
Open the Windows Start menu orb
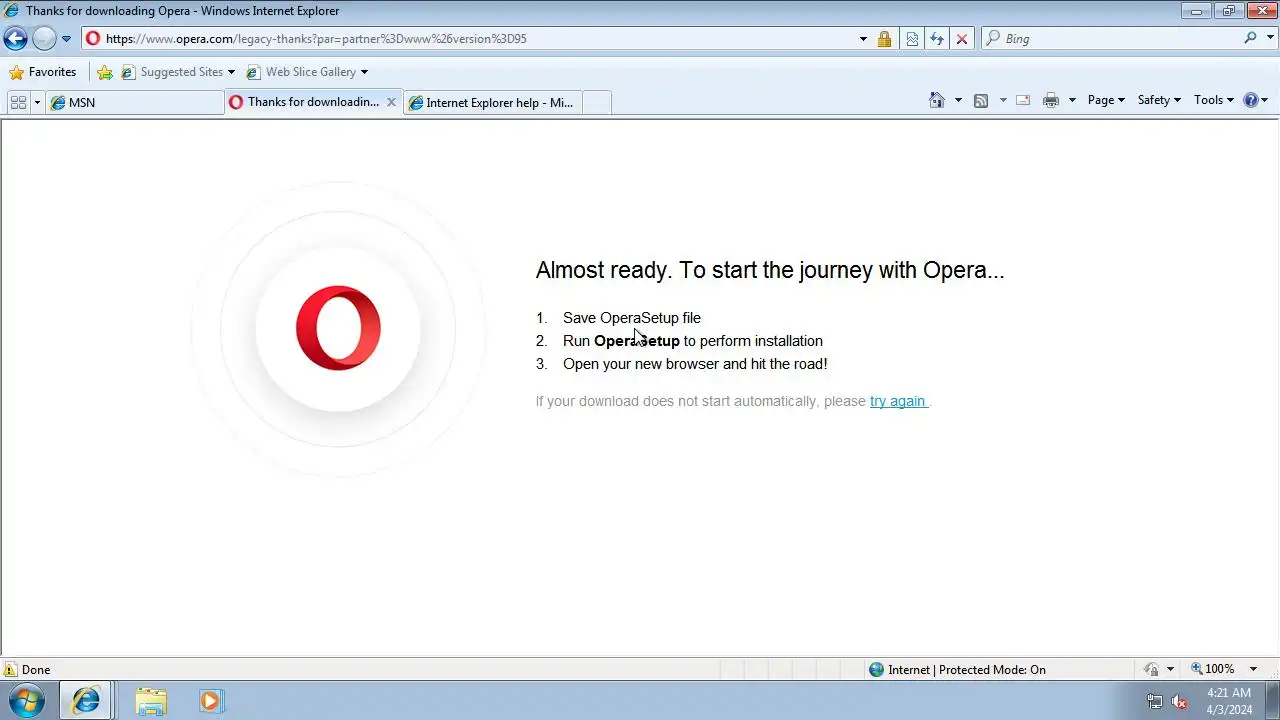click(27, 700)
